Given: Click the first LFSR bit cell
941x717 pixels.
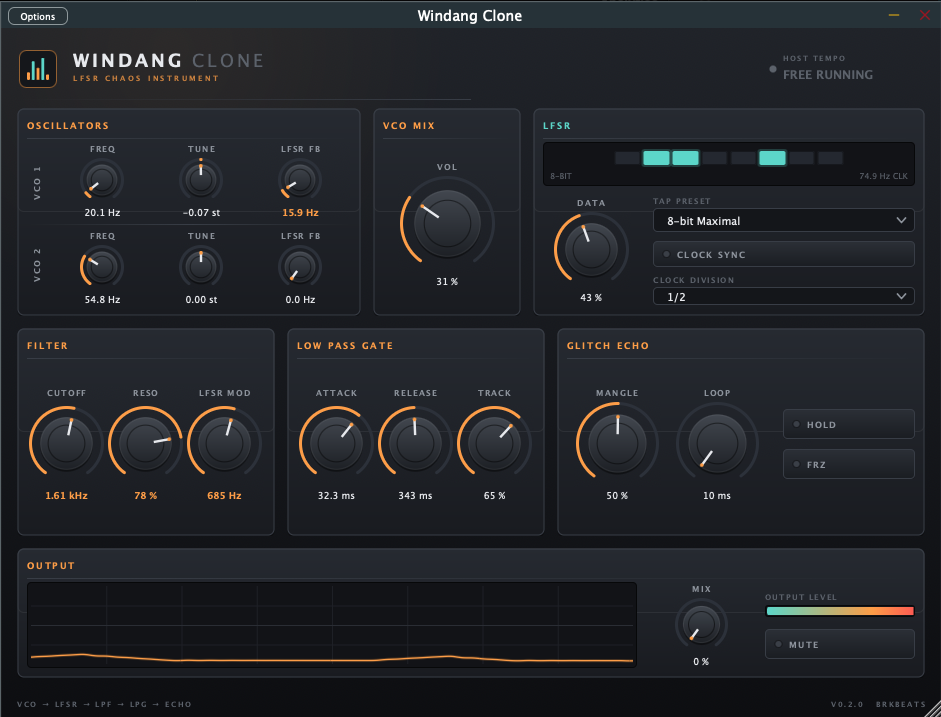Looking at the screenshot, I should click(x=627, y=158).
